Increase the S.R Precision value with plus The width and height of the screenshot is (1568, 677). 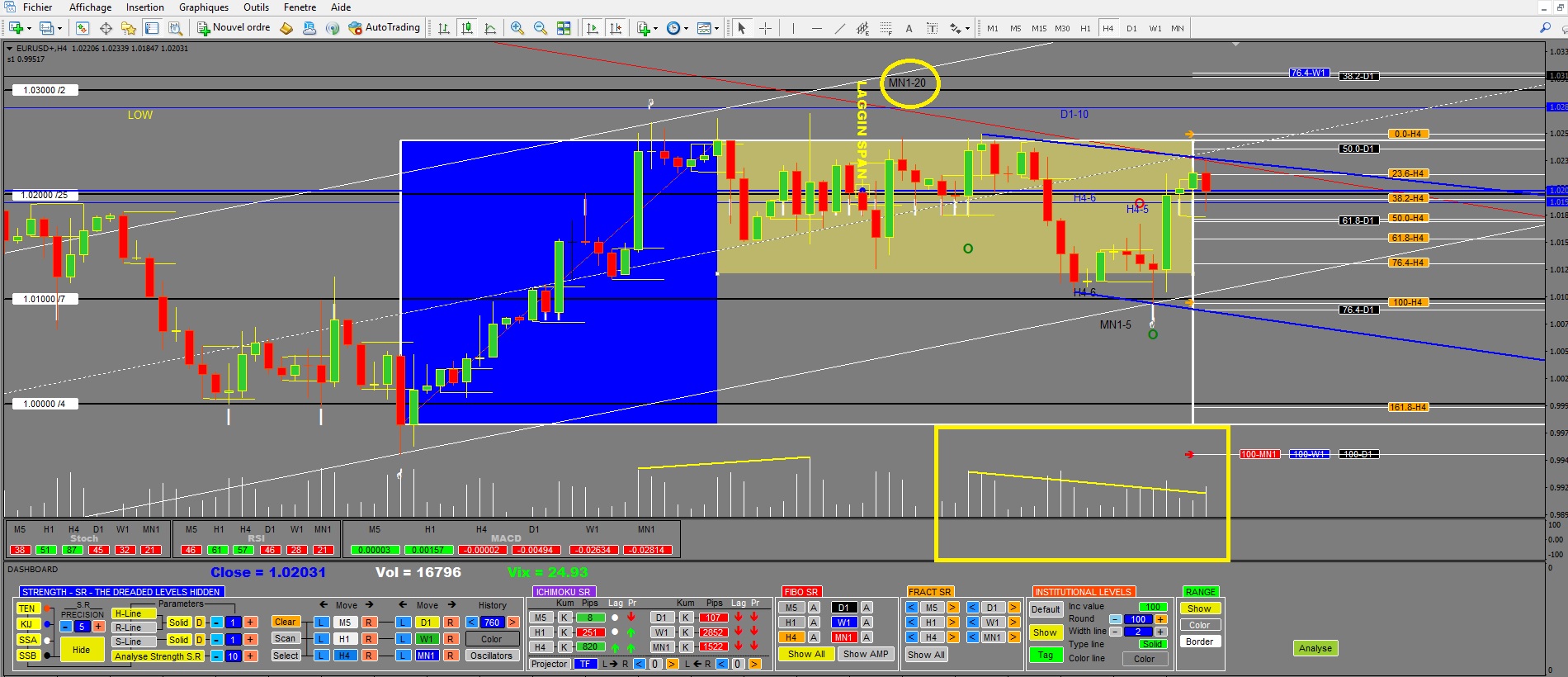click(x=98, y=627)
